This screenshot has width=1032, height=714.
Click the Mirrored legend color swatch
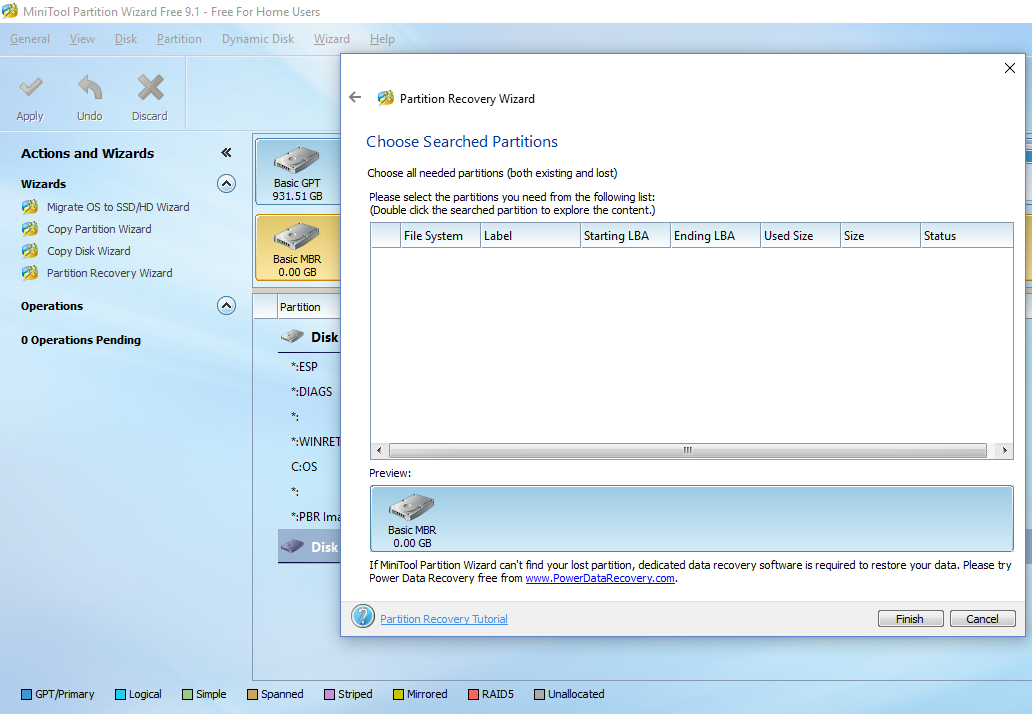coord(398,694)
